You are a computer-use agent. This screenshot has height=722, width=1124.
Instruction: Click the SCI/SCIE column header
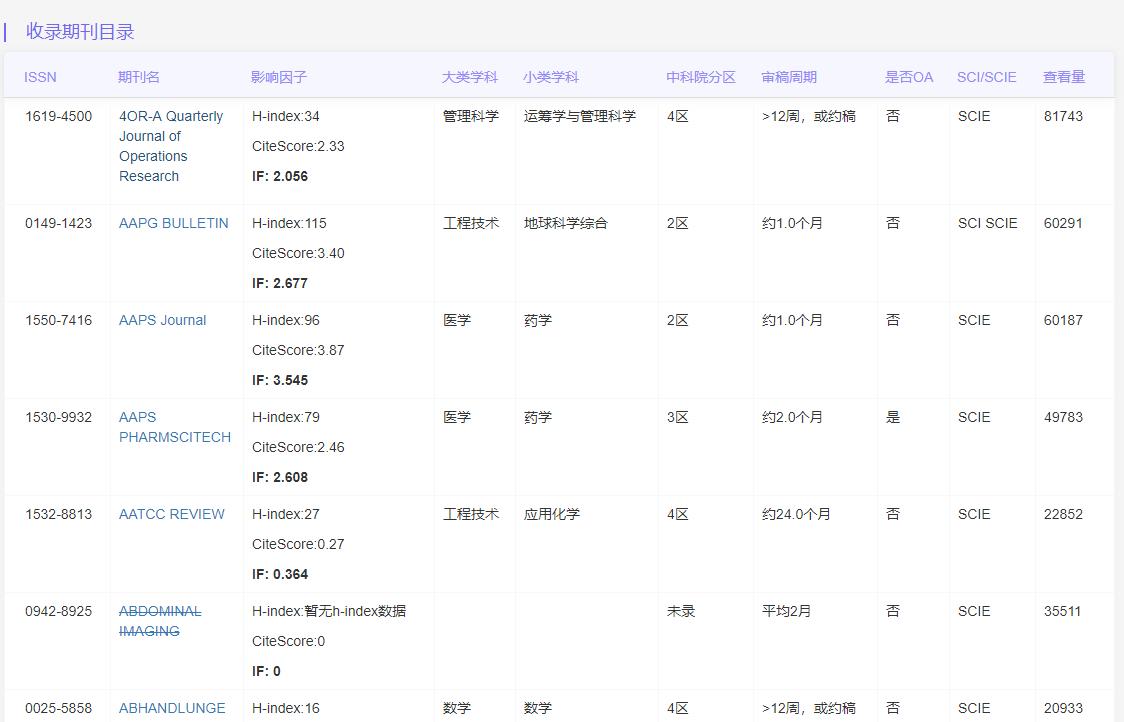986,76
